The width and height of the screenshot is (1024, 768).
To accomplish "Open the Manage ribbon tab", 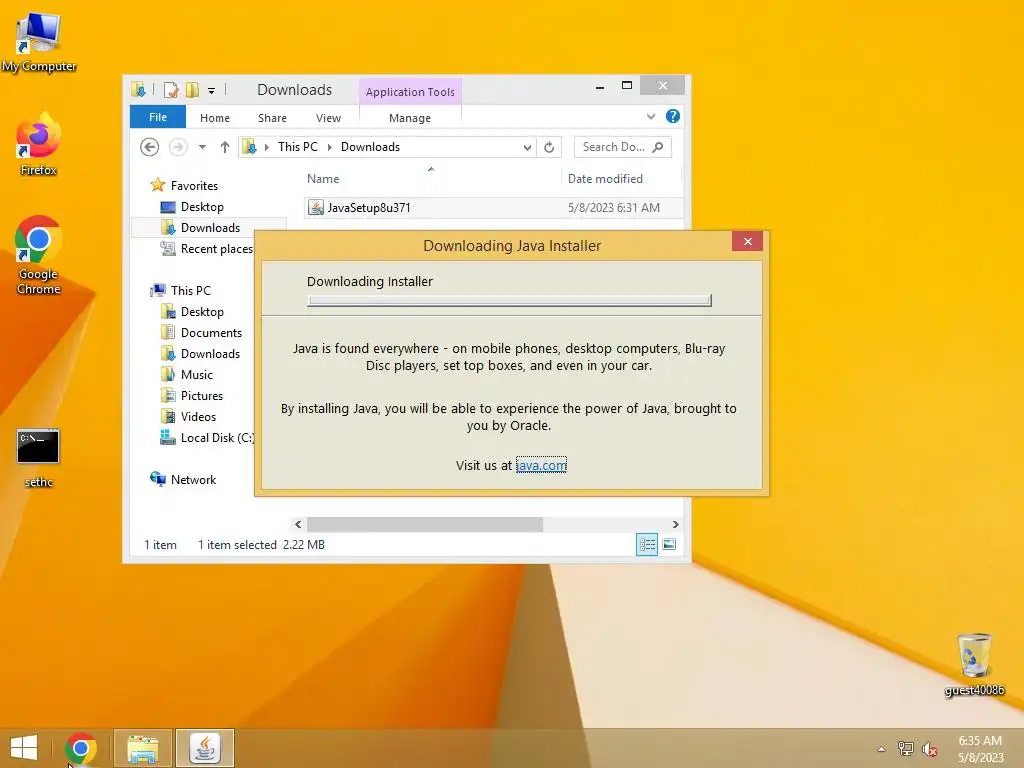I will pos(410,118).
